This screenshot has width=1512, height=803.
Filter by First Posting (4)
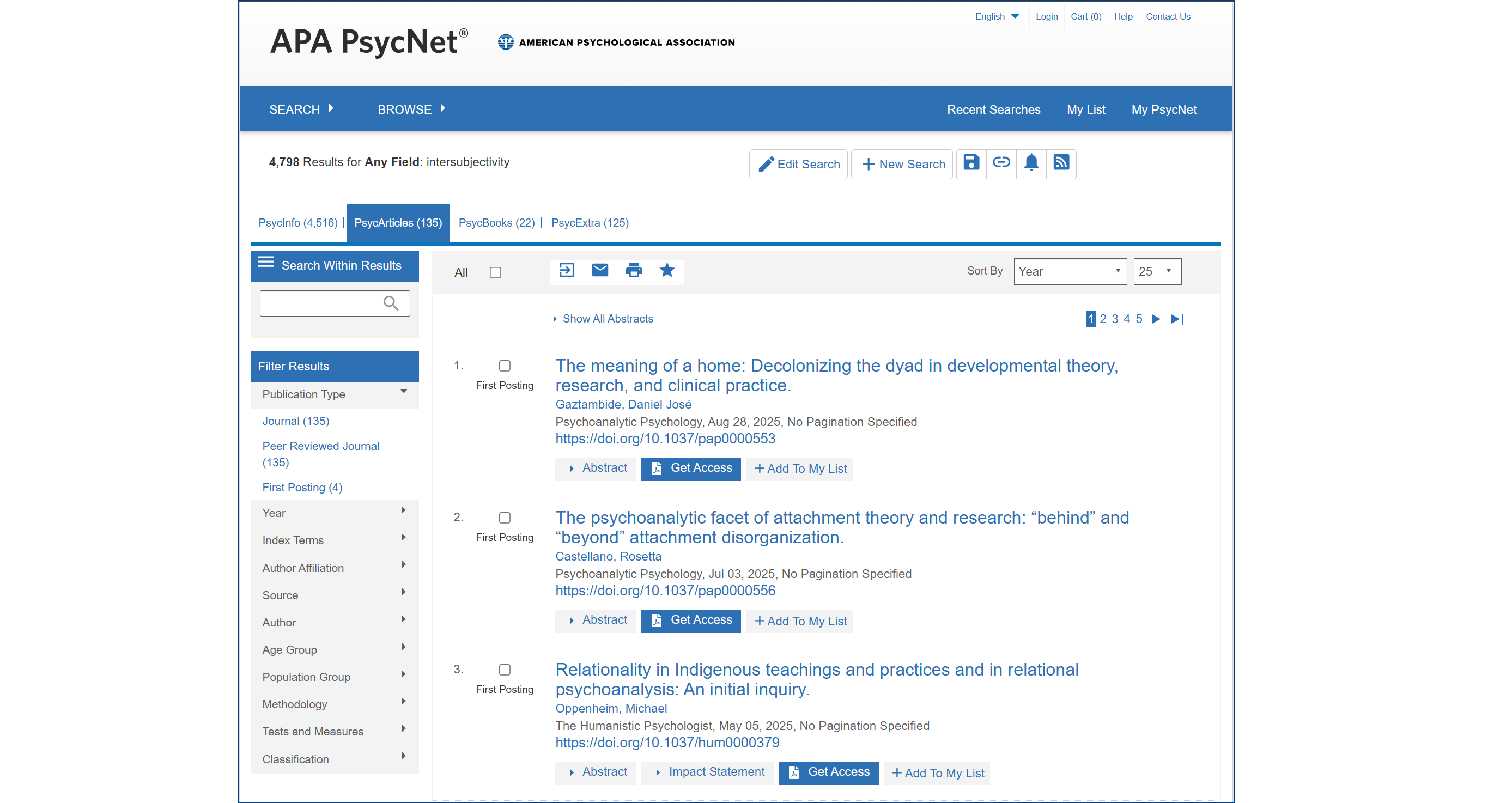[302, 487]
